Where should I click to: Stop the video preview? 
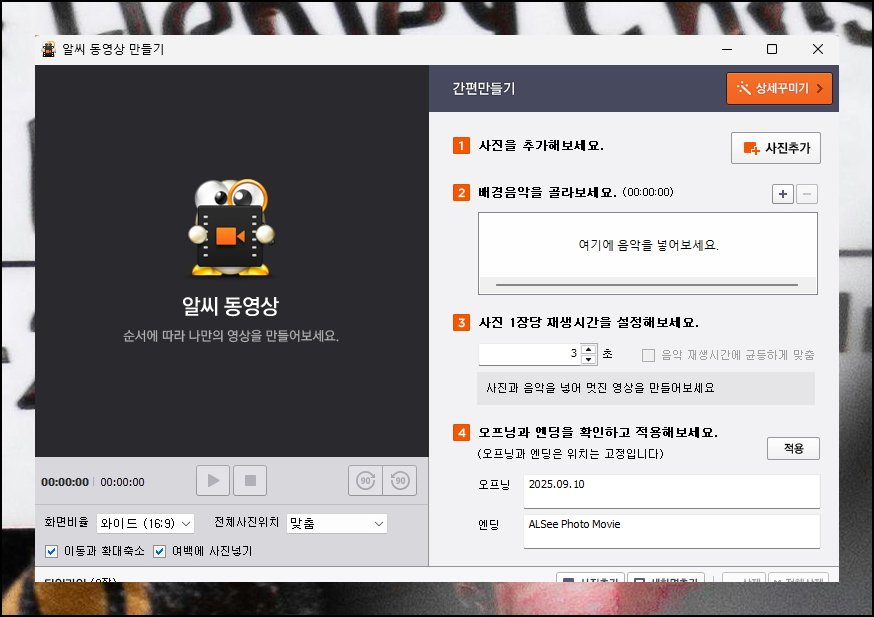pos(250,480)
